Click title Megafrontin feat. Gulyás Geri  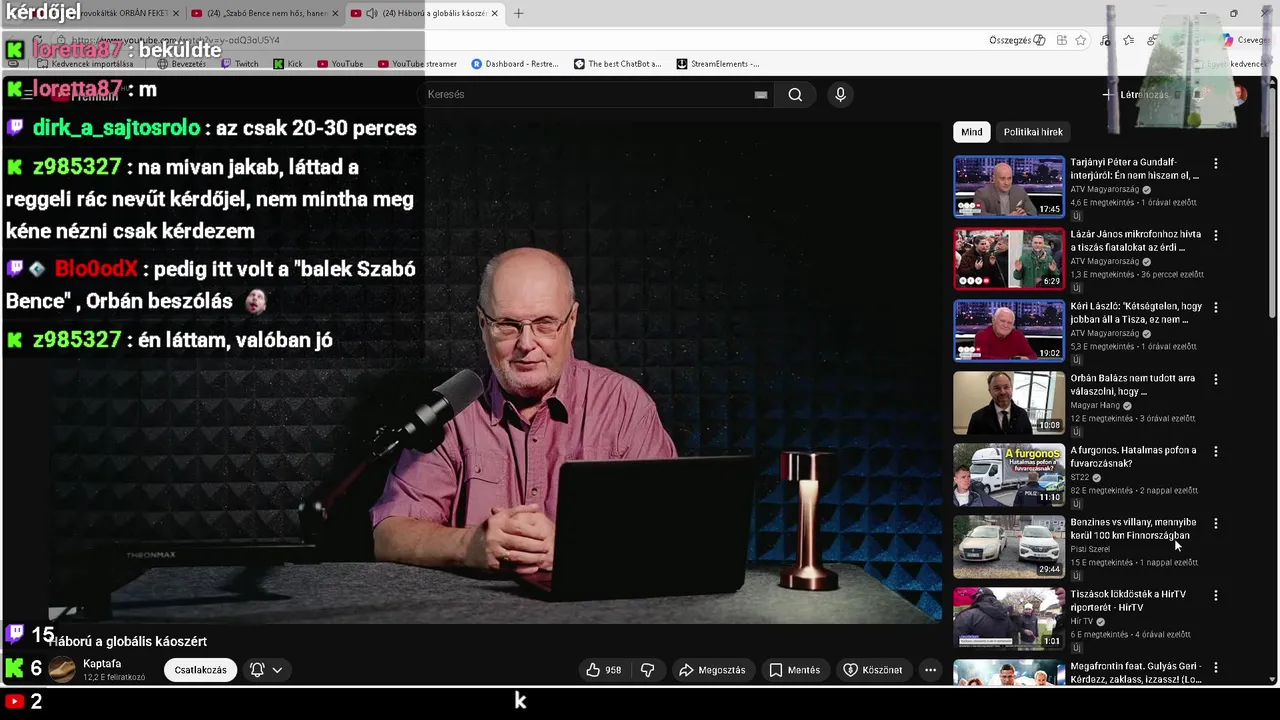tap(1136, 673)
